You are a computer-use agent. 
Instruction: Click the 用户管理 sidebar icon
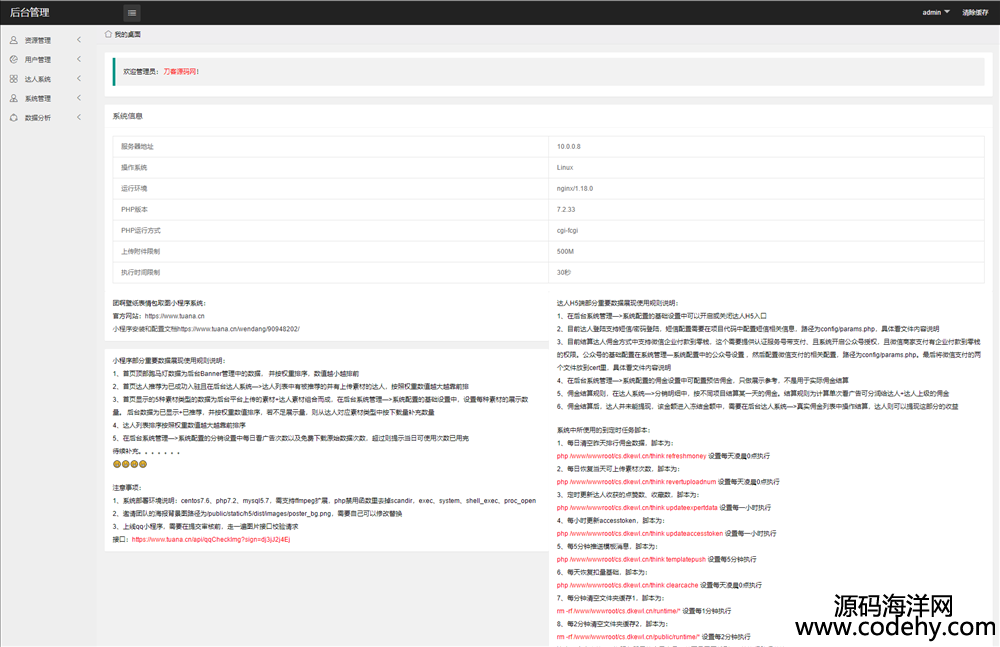pos(13,60)
